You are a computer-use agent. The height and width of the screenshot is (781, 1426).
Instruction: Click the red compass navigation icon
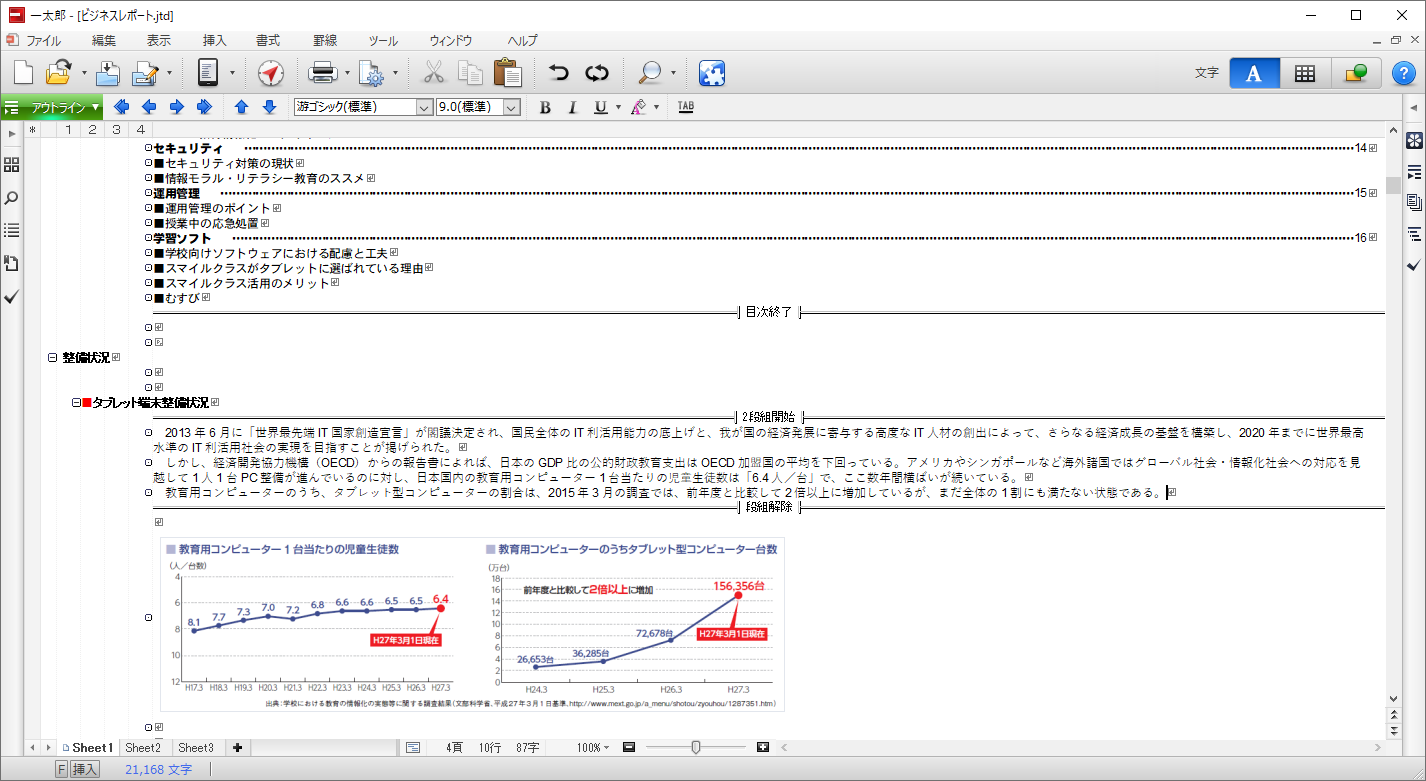(x=271, y=73)
